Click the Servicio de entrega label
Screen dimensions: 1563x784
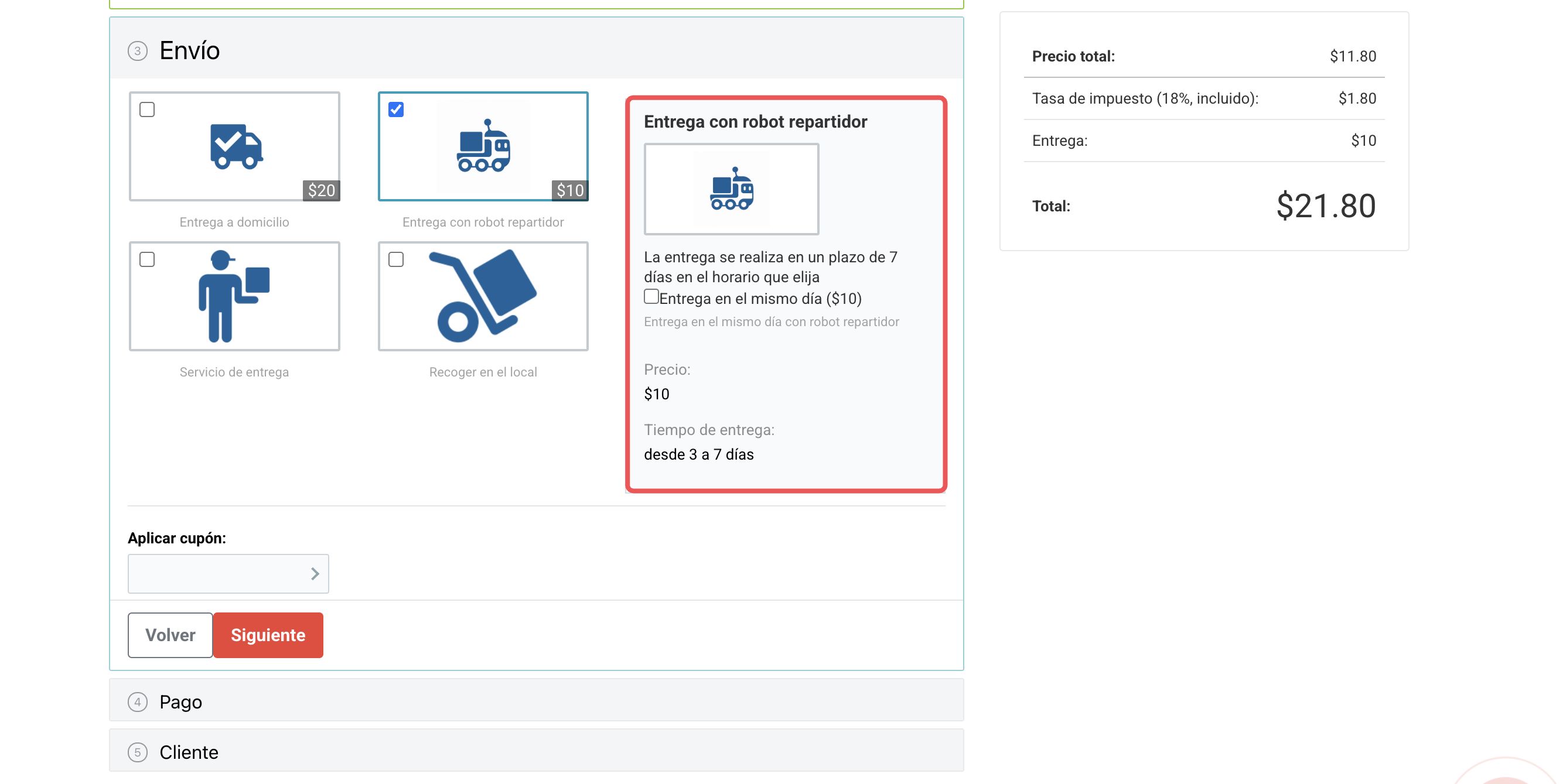pyautogui.click(x=234, y=372)
